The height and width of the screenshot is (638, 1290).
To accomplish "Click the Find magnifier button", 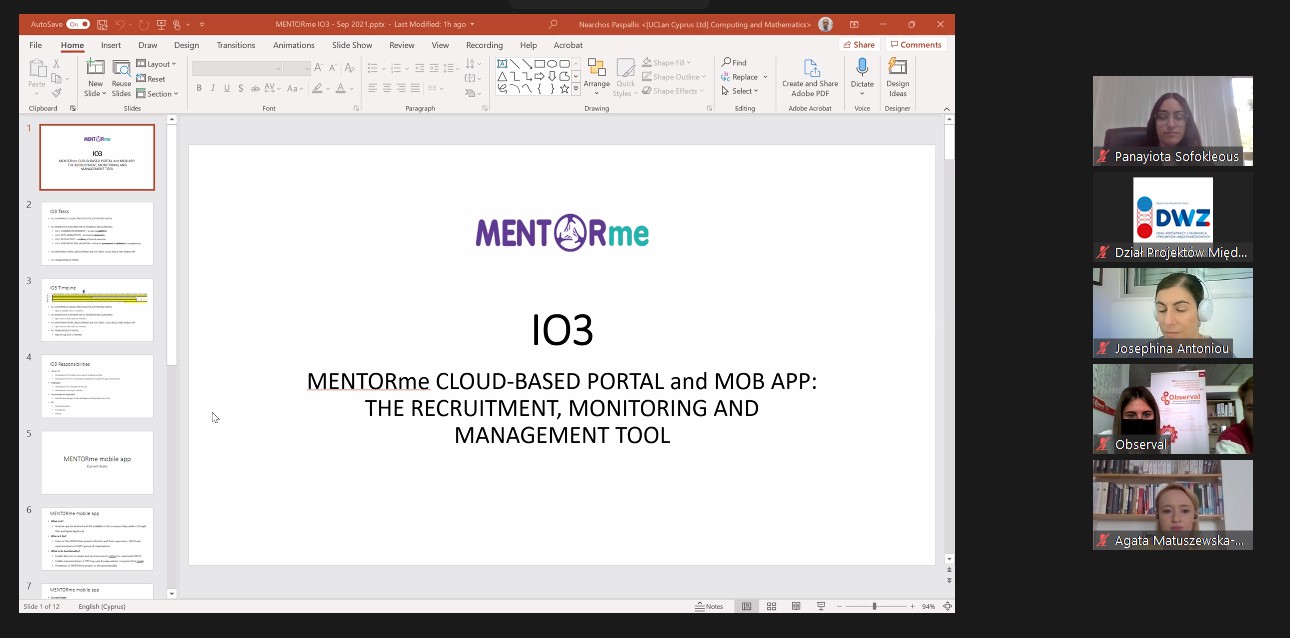I will coord(734,62).
